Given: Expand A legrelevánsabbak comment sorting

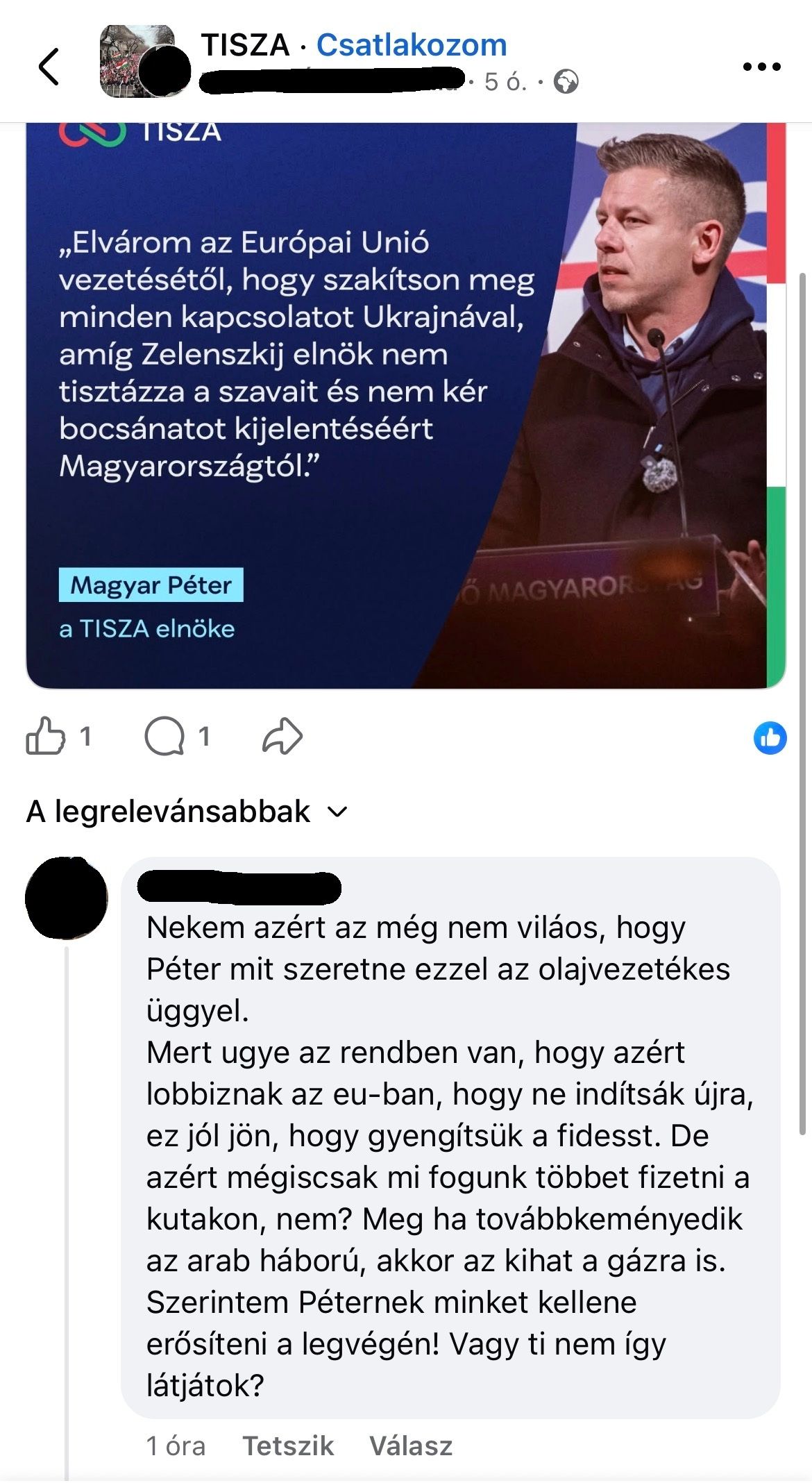Looking at the screenshot, I should pyautogui.click(x=186, y=812).
